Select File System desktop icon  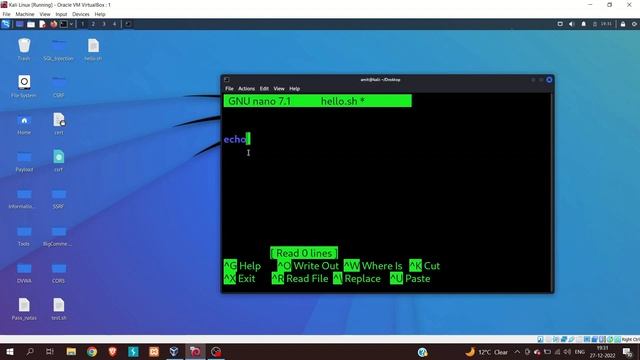[24, 86]
